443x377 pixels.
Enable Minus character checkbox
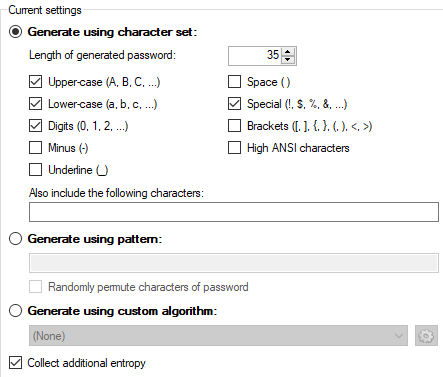pos(35,148)
